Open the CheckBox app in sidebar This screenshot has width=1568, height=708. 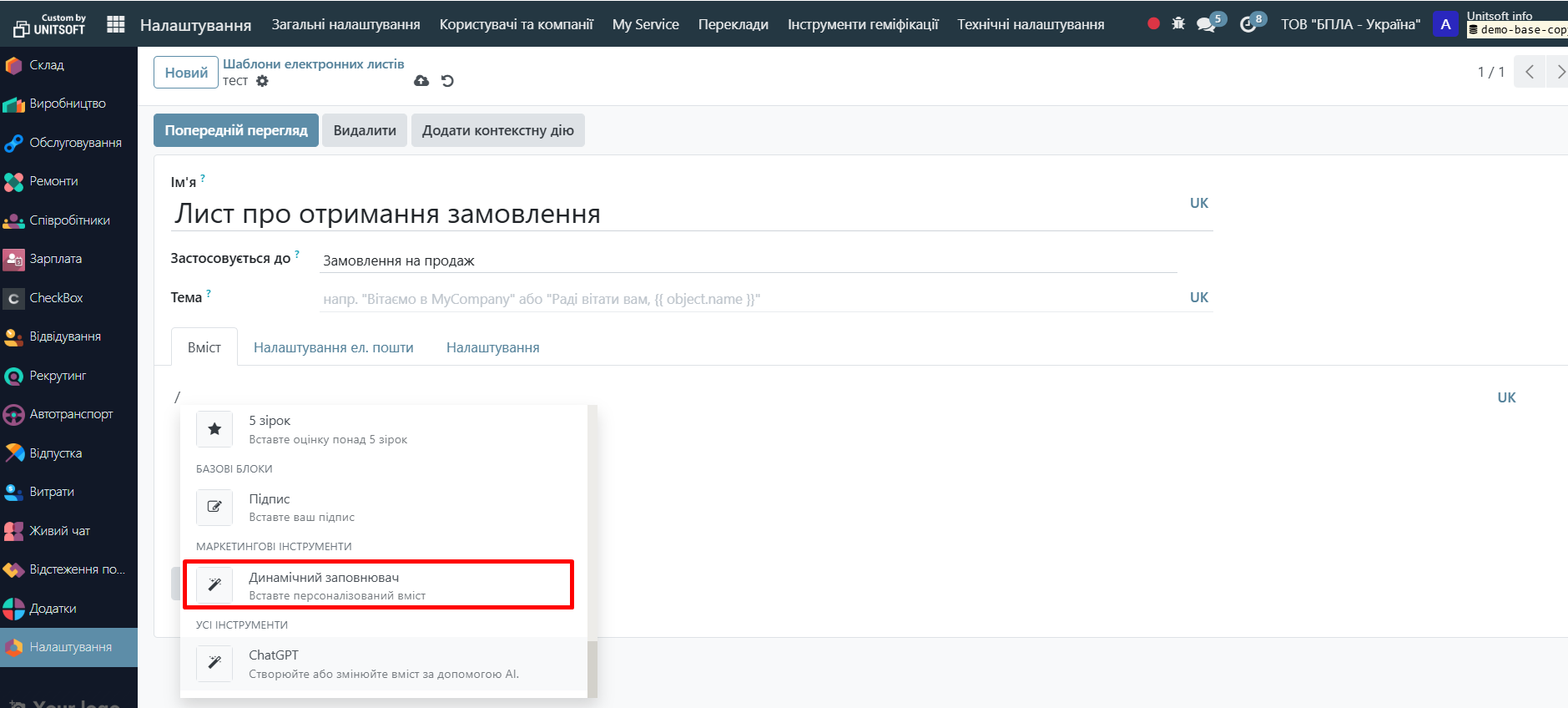(56, 298)
